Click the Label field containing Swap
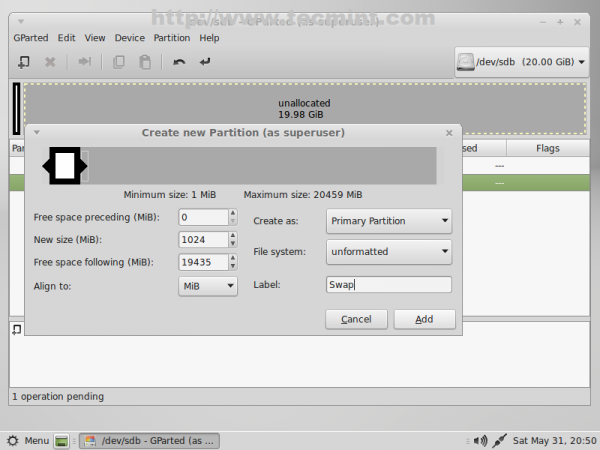600x450 pixels. coord(389,285)
